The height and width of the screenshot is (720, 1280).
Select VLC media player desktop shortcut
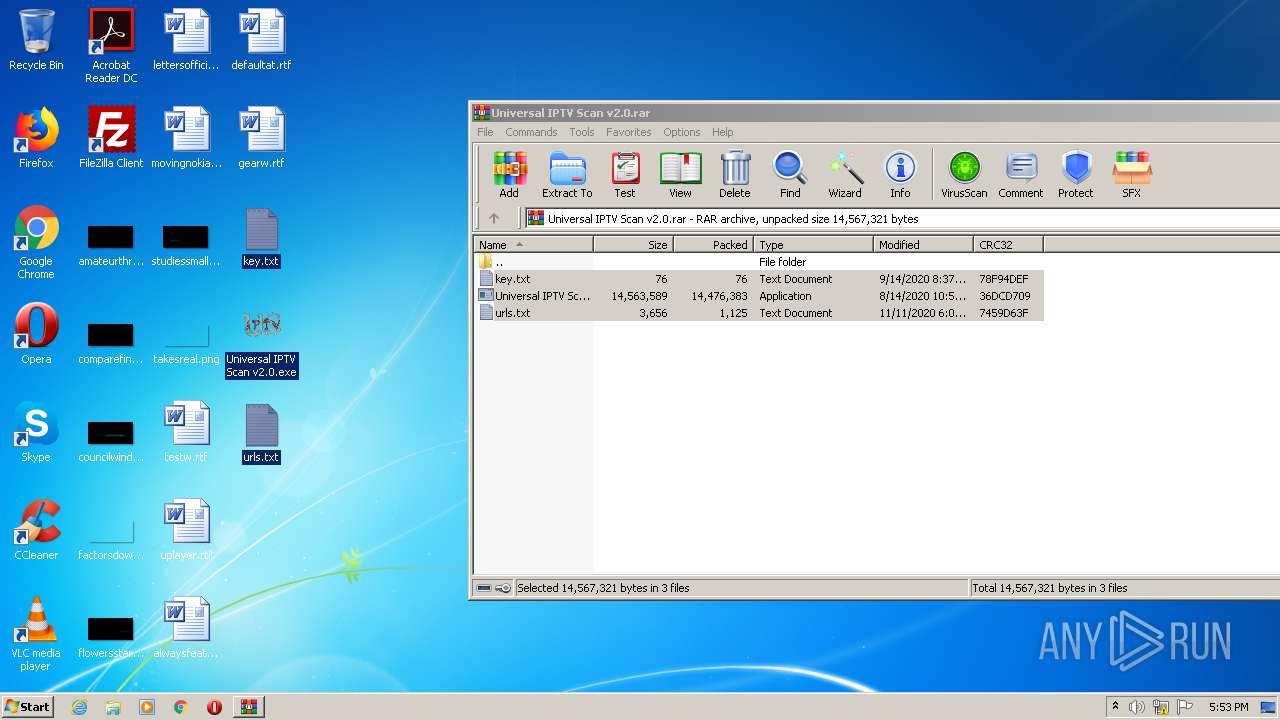[36, 633]
